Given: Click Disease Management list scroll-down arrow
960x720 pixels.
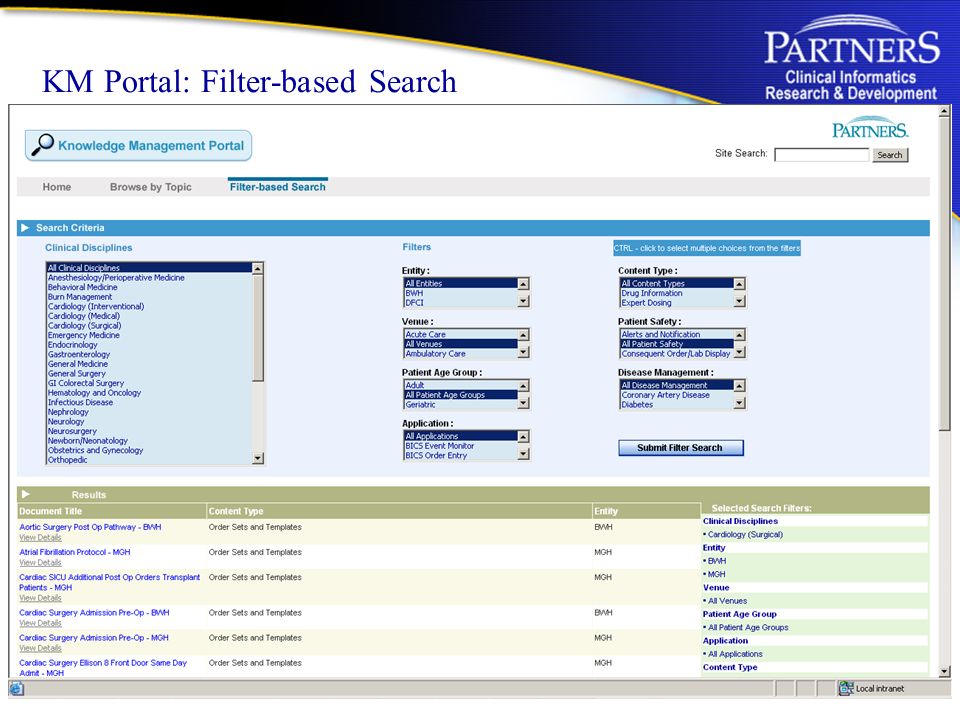Looking at the screenshot, I should (x=740, y=403).
